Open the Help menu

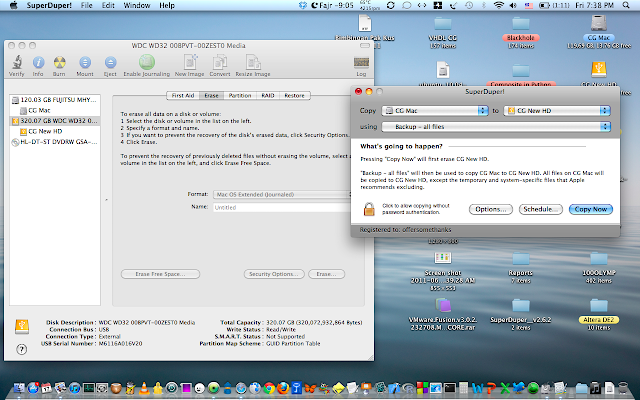(x=167, y=5)
